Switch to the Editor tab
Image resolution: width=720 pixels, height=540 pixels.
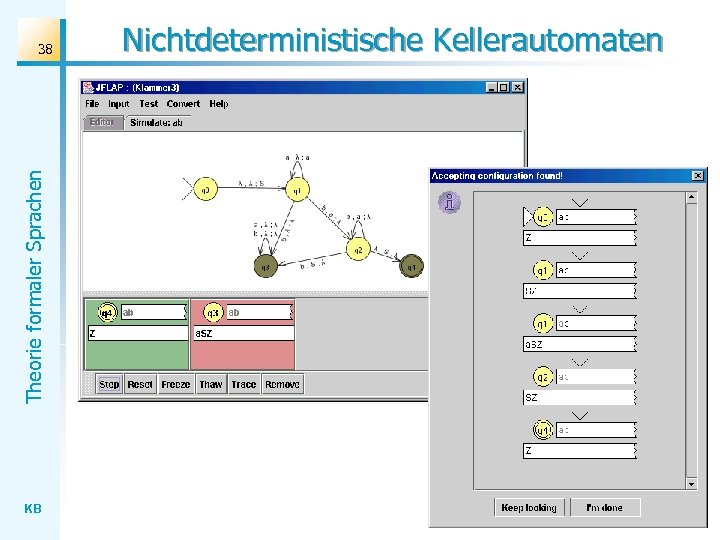(103, 122)
